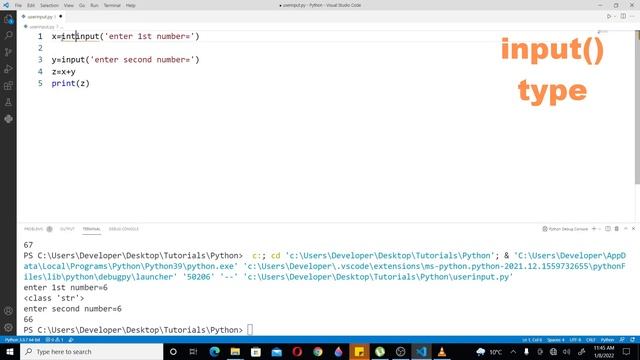
Task: Click the Ln, Col indicator in status bar
Action: [532, 340]
